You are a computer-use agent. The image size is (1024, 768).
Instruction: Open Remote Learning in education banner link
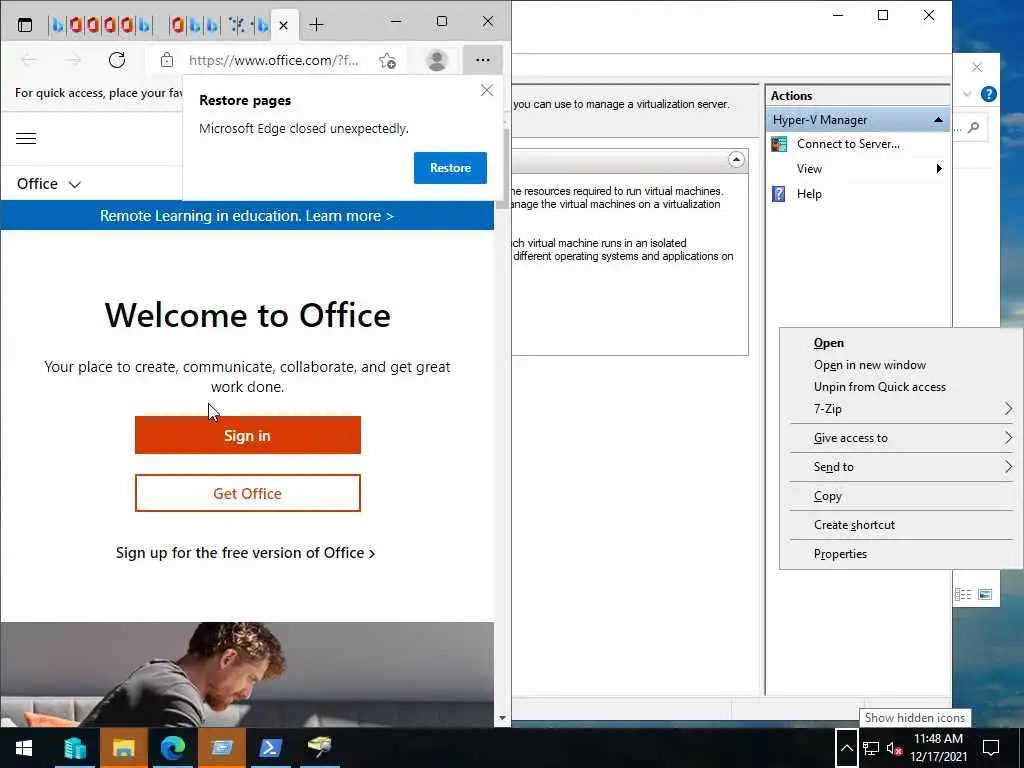[x=247, y=216]
